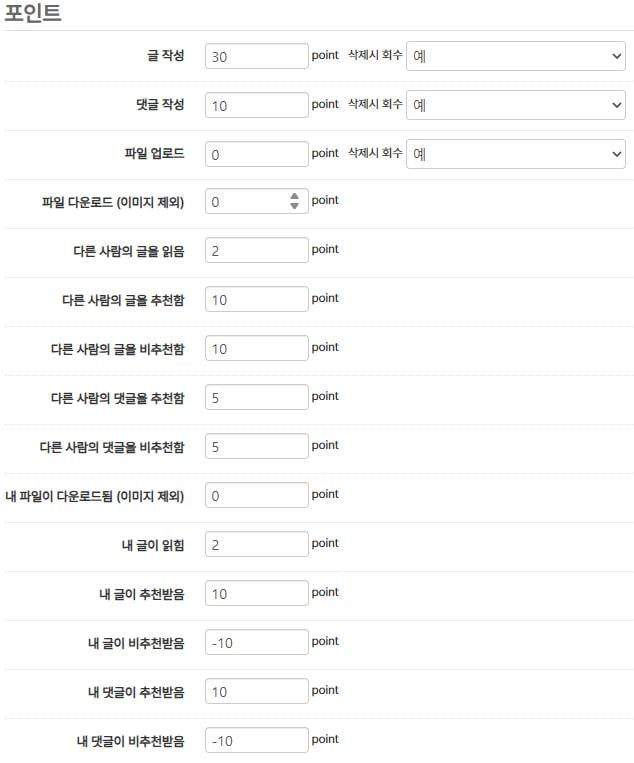The height and width of the screenshot is (763, 634).
Task: Select the 파일 업로드 point input field
Action: coord(256,154)
